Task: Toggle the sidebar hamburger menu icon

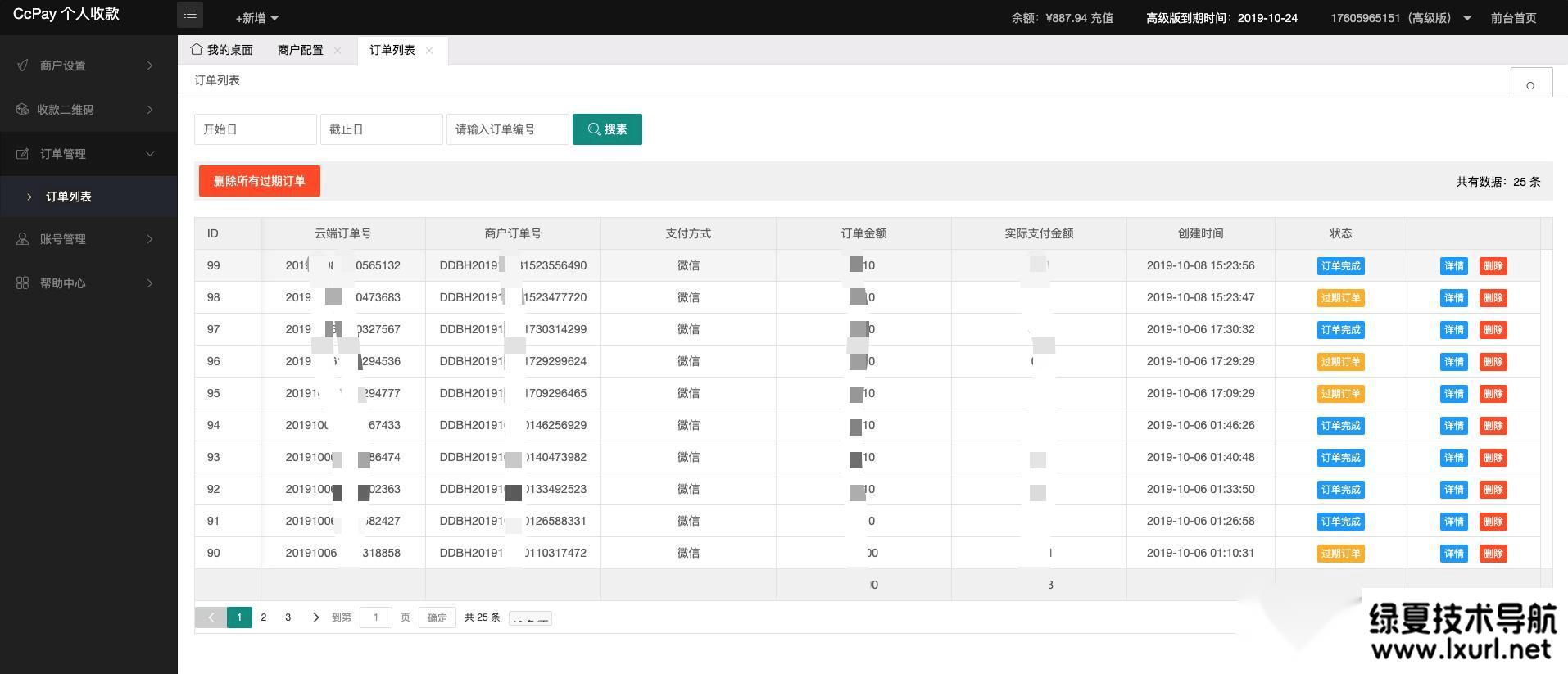Action: [190, 15]
